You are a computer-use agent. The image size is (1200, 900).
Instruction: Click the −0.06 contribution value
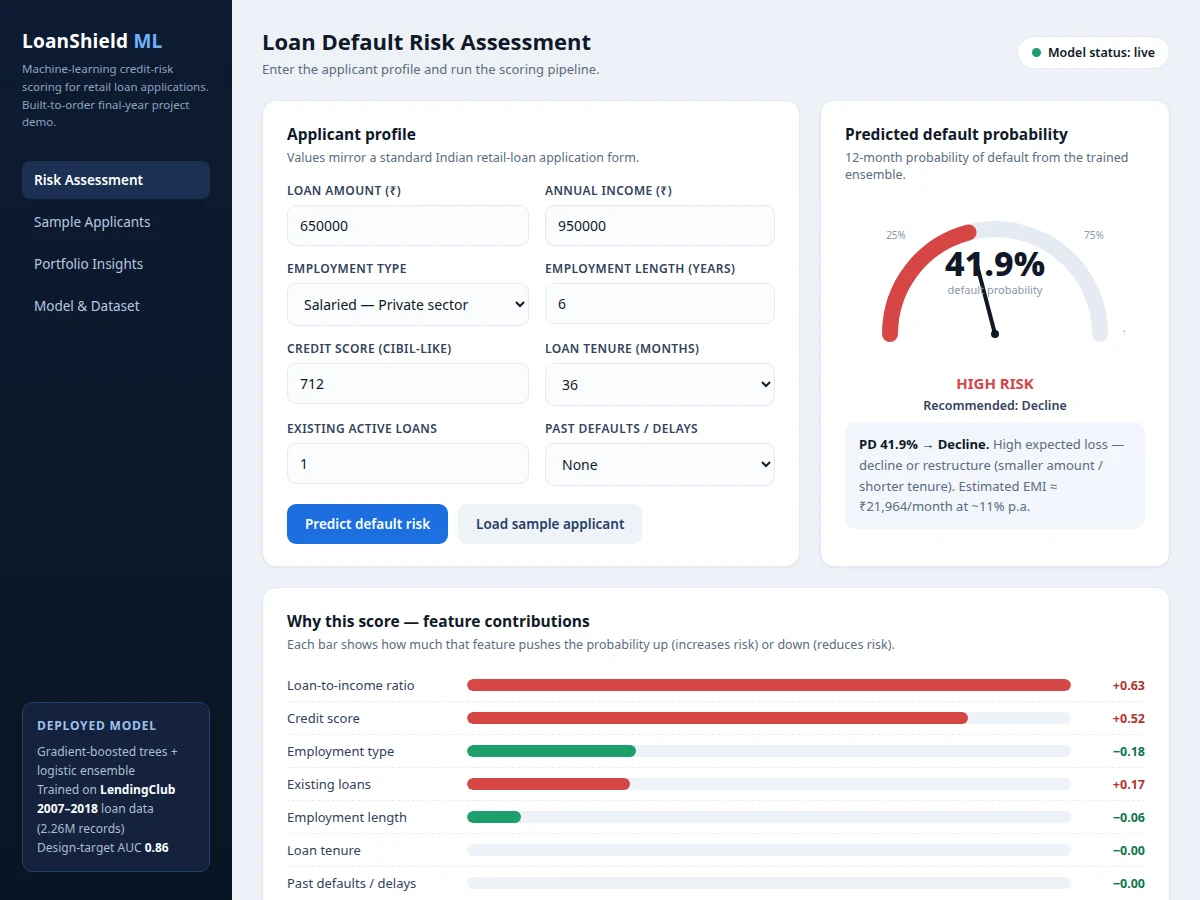1129,818
